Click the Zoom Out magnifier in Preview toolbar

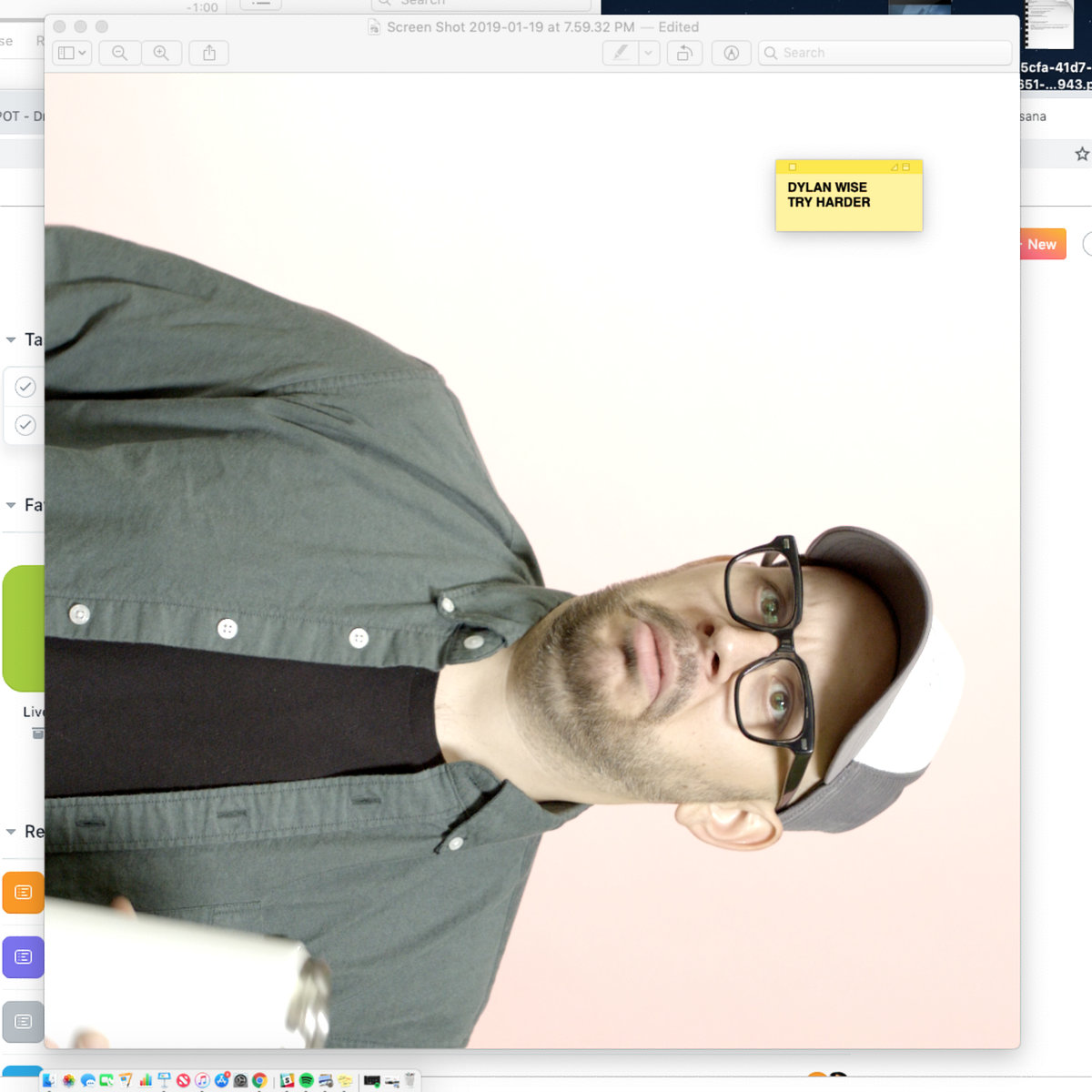tap(119, 53)
